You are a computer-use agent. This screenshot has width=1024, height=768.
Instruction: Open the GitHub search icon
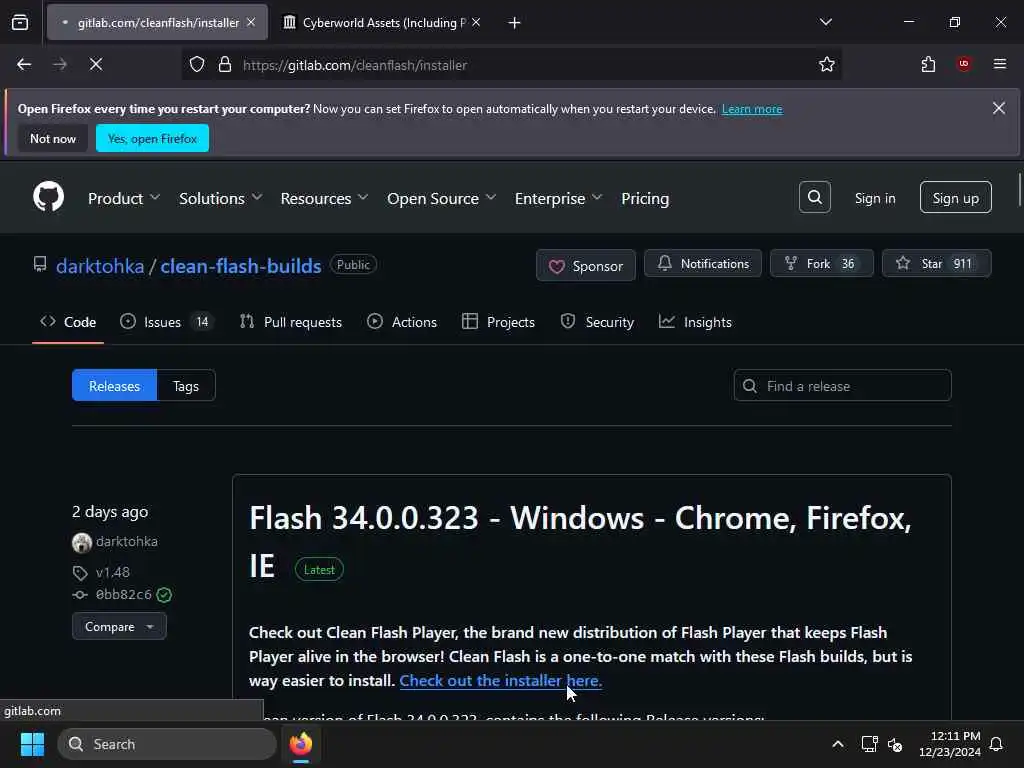[x=814, y=197]
